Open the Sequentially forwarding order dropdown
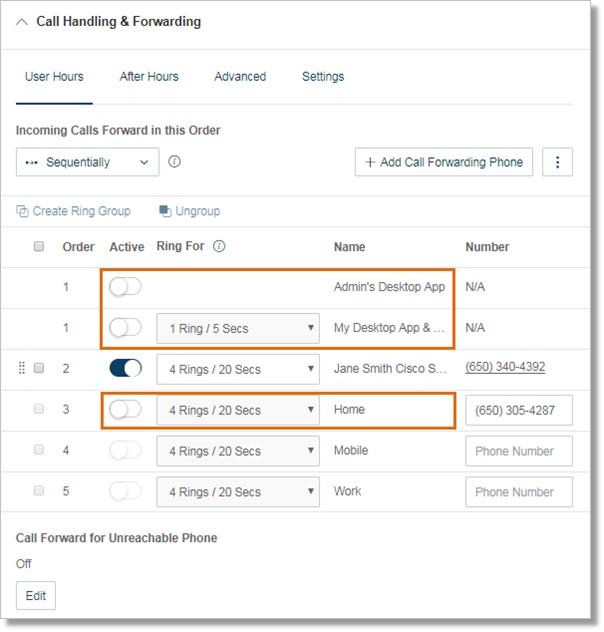The width and height of the screenshot is (604, 632). pos(87,162)
